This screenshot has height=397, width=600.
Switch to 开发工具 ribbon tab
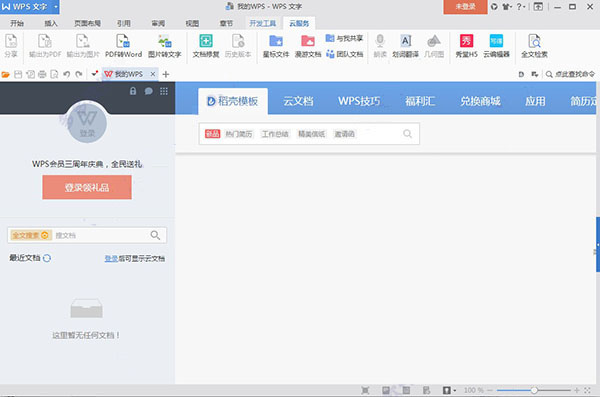pyautogui.click(x=262, y=23)
